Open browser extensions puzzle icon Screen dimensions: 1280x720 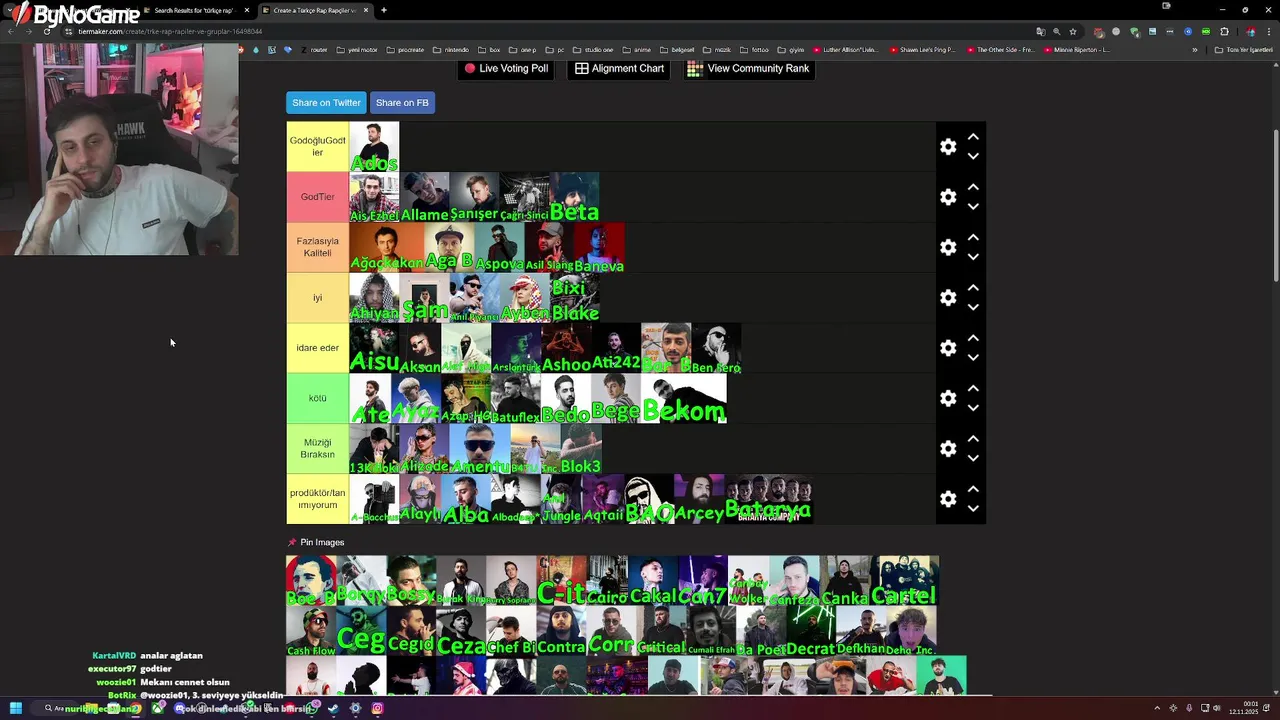pos(1224,31)
